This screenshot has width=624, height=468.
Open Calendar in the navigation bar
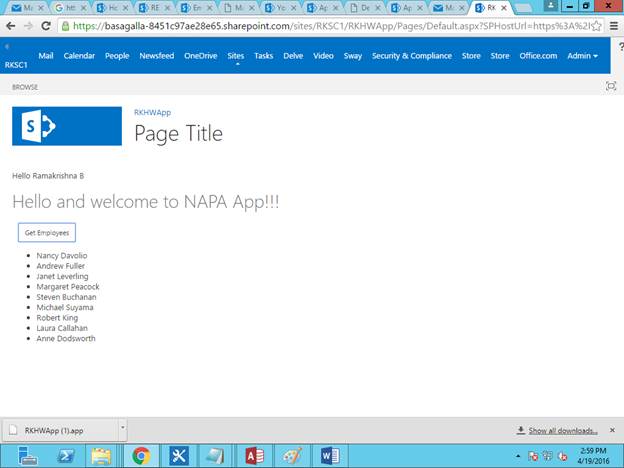pos(79,56)
